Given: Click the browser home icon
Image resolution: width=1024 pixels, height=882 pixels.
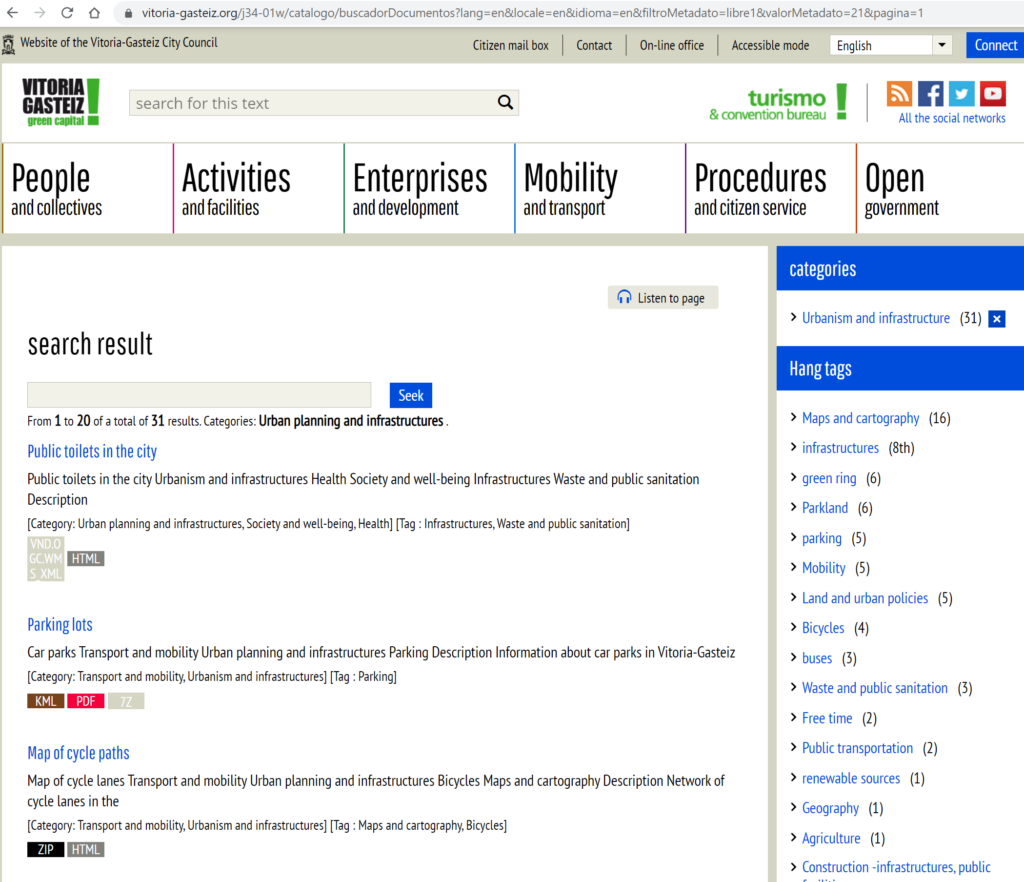Looking at the screenshot, I should 94,13.
